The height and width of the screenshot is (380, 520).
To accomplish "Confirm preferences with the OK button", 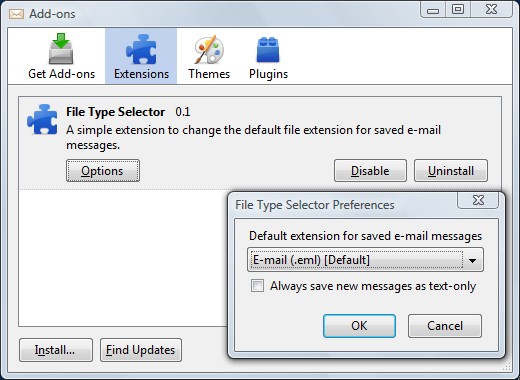I will click(359, 326).
